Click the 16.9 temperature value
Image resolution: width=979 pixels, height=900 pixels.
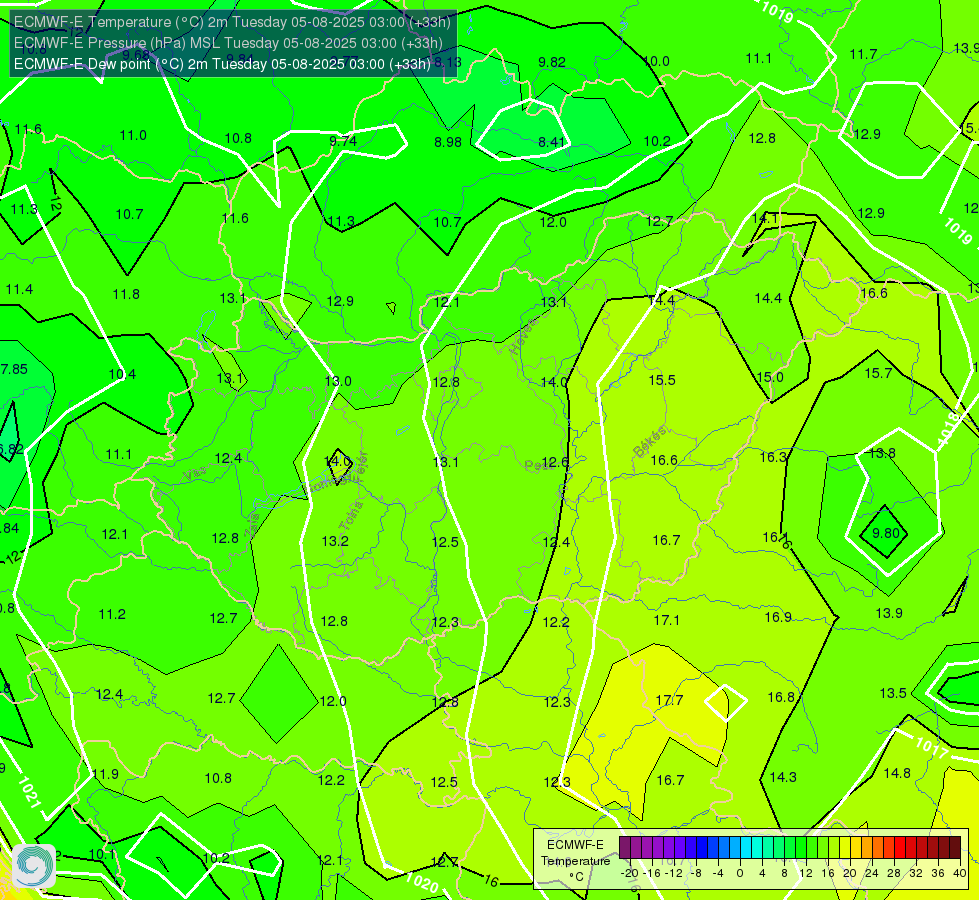[778, 618]
